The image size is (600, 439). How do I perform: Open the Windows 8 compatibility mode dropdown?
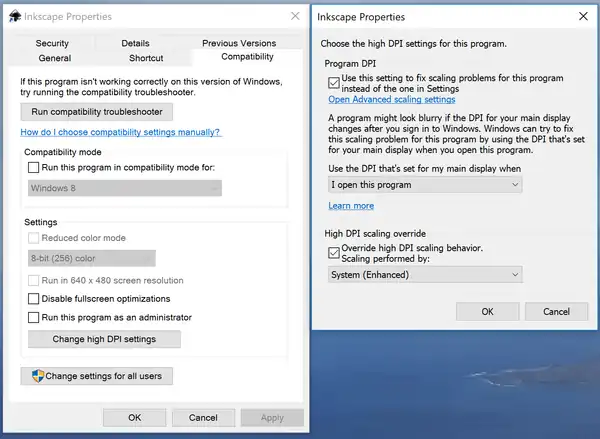(124, 188)
